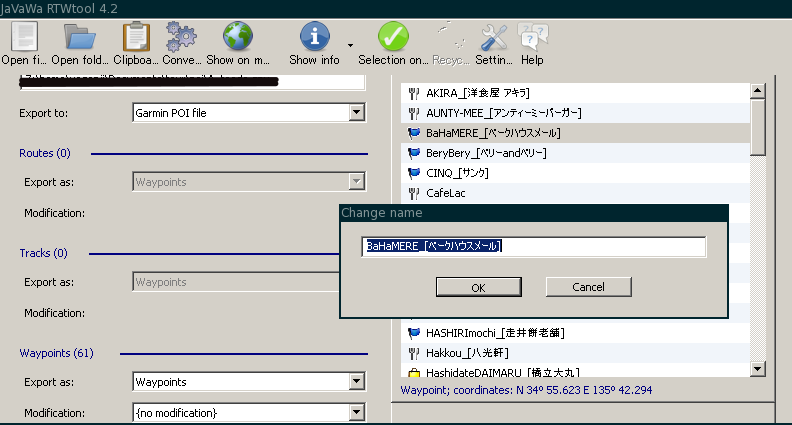Viewport: 792px width, 425px height.
Task: Click the Recycle toolbar icon
Action: click(x=451, y=37)
